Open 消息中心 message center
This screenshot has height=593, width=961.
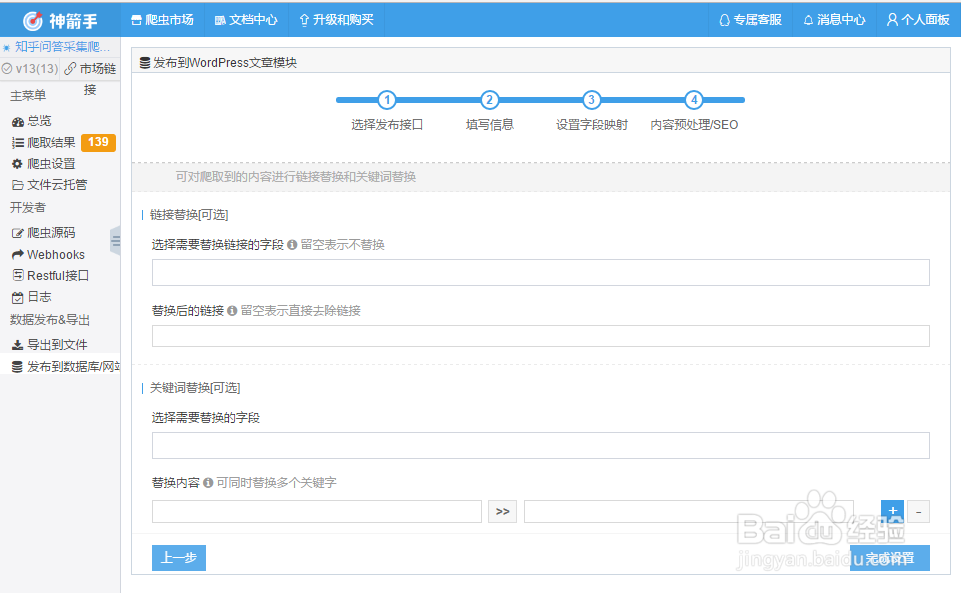[833, 18]
